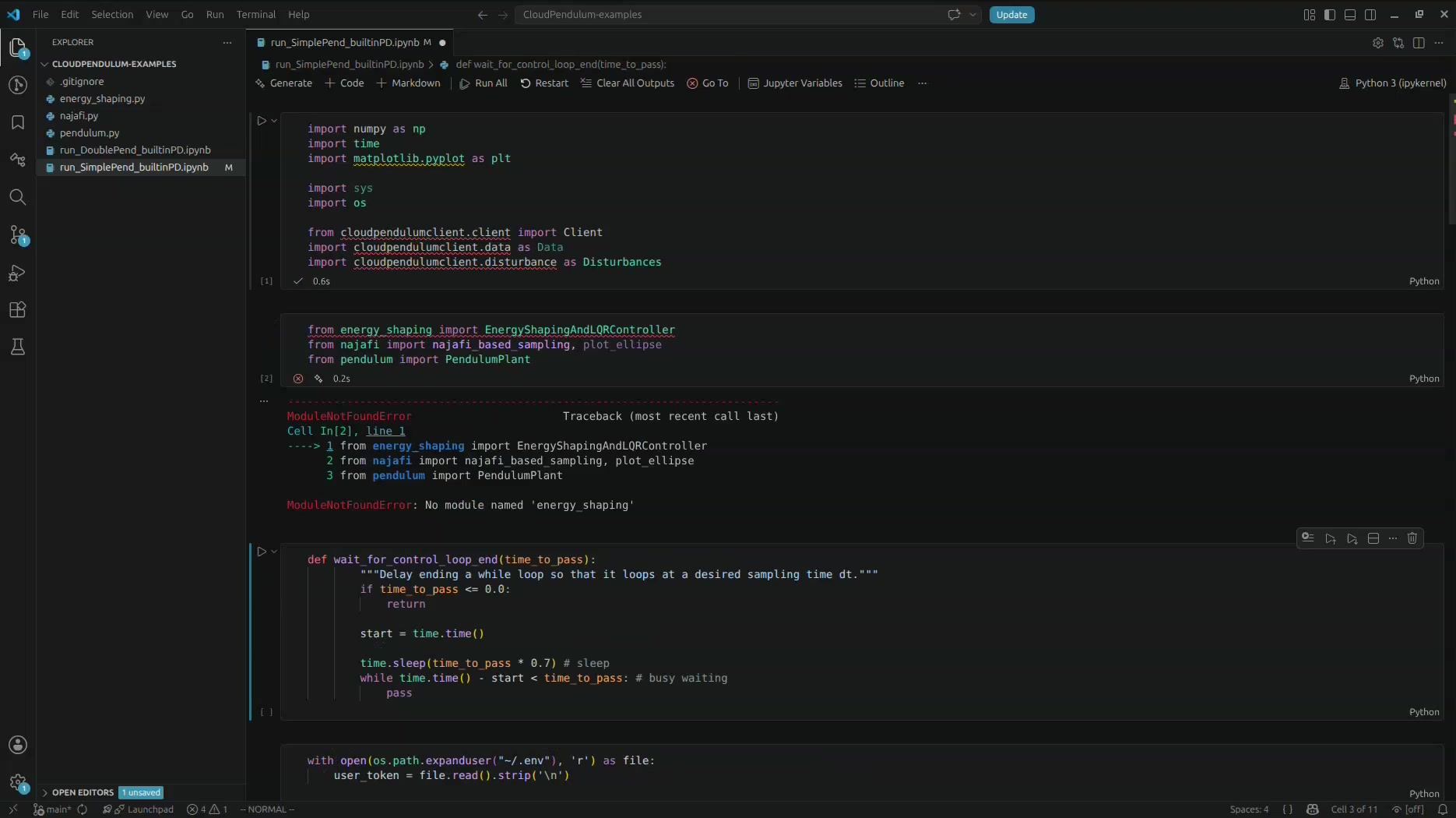Open the Testing flask view
The width and height of the screenshot is (1456, 818).
coord(18,347)
